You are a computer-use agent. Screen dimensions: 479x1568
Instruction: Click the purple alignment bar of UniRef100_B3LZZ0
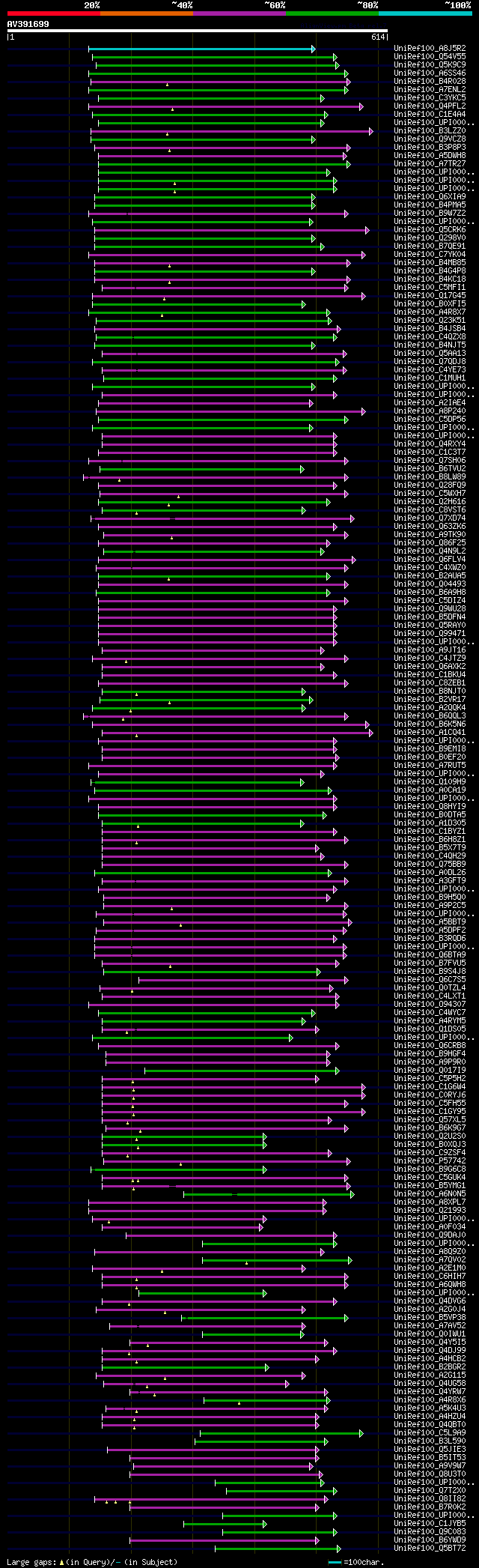[231, 131]
